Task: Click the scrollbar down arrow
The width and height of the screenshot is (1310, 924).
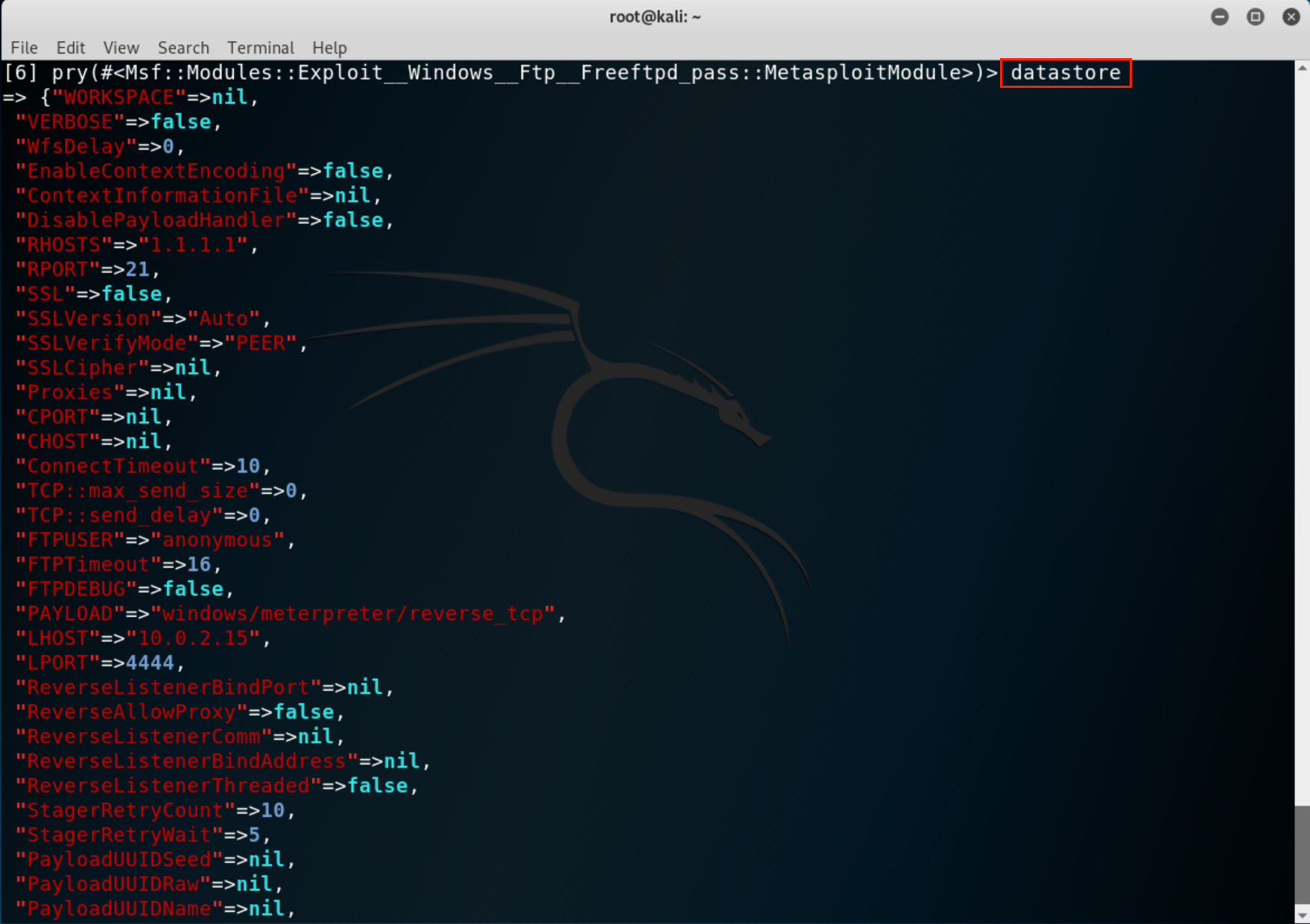Action: pyautogui.click(x=1302, y=916)
